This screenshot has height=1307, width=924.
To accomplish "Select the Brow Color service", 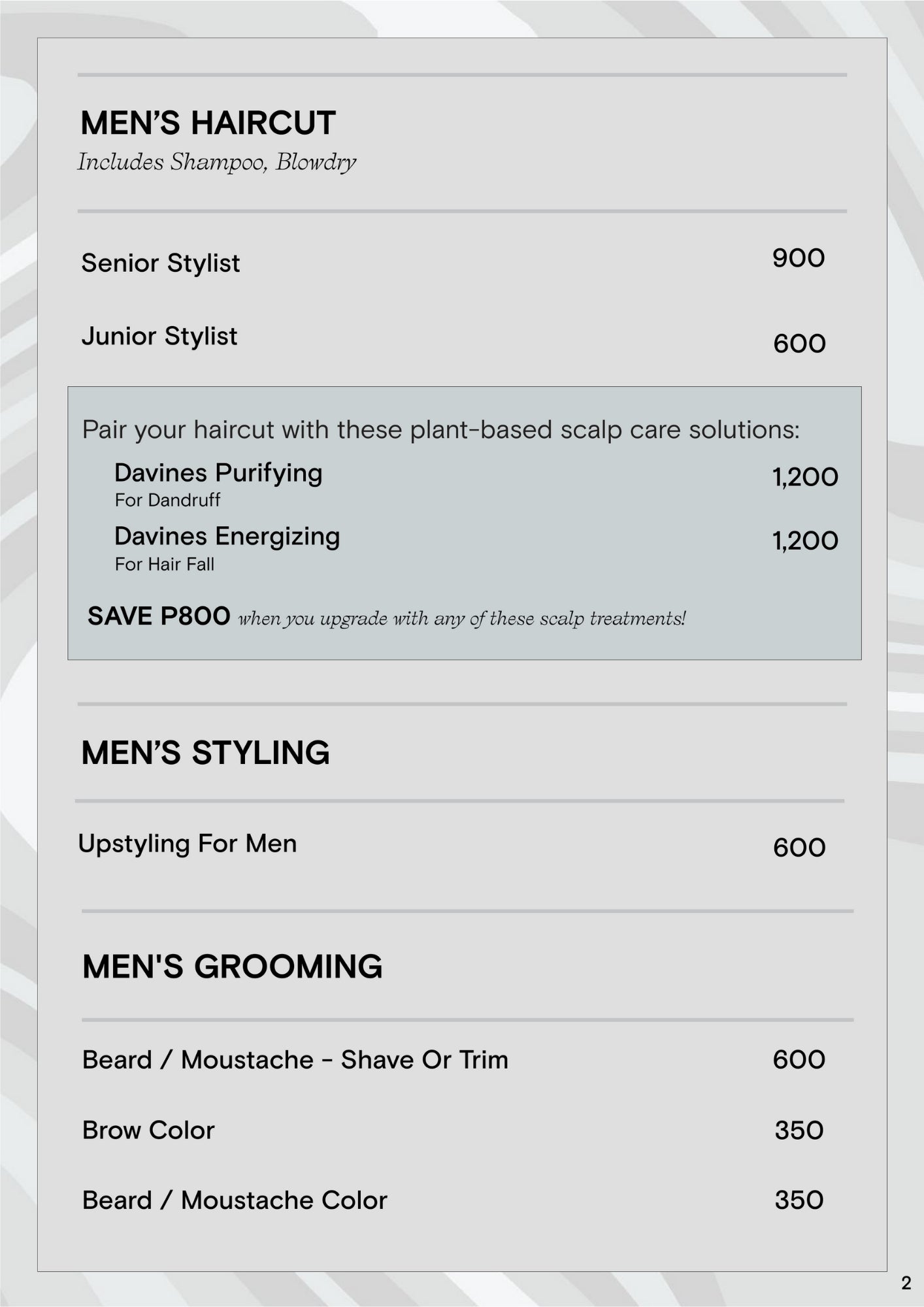I will (148, 1130).
